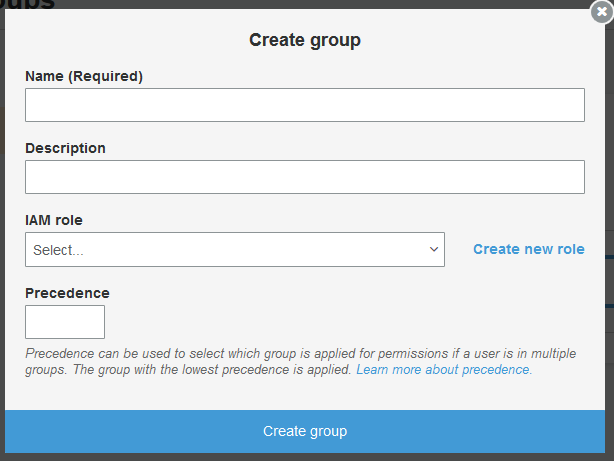
Task: Close the Create group dialog
Action: click(x=600, y=12)
